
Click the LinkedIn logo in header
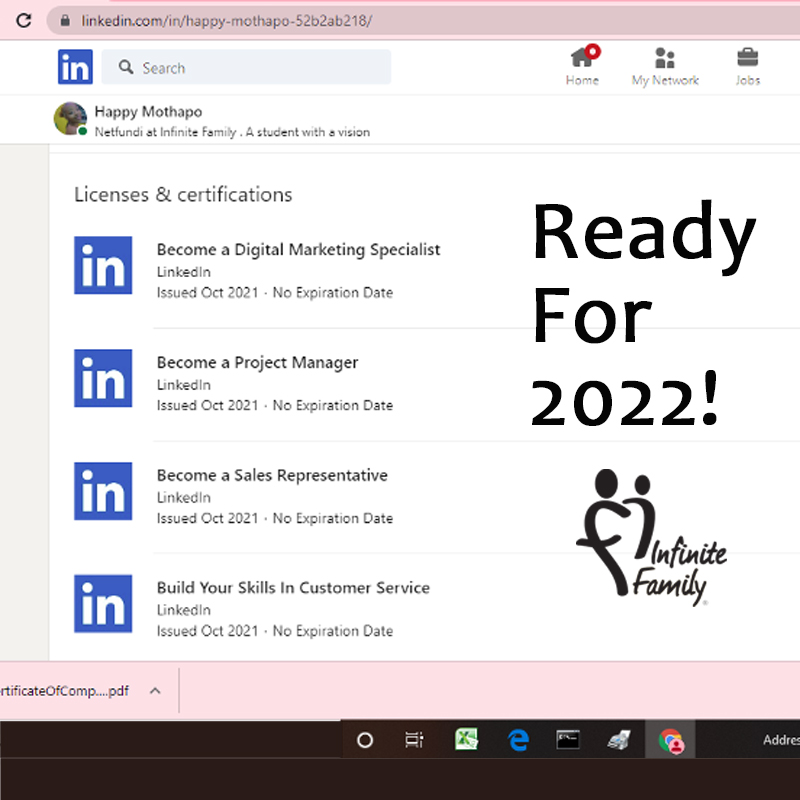[x=75, y=67]
